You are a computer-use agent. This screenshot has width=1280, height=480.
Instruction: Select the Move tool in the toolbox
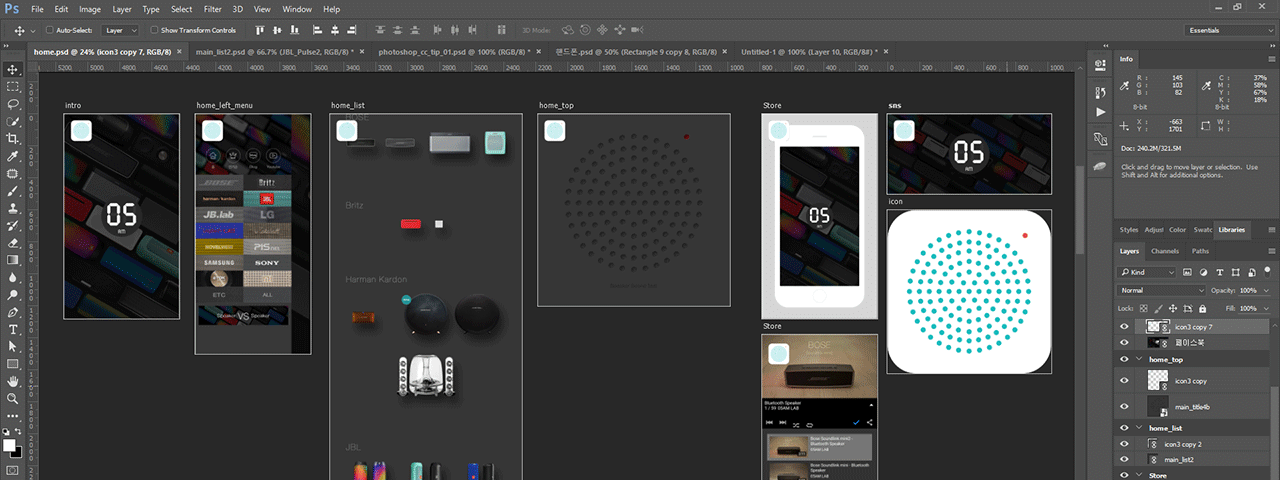coord(13,70)
